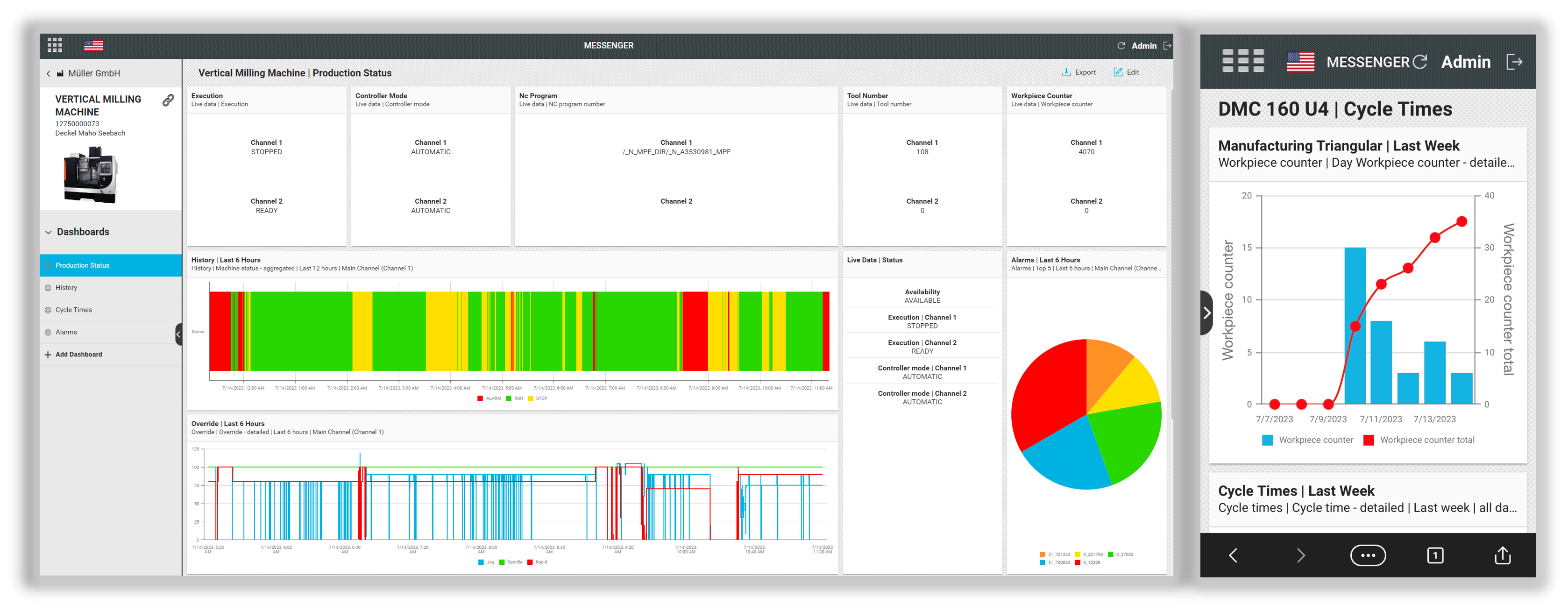Open the History dashboard

[x=111, y=288]
